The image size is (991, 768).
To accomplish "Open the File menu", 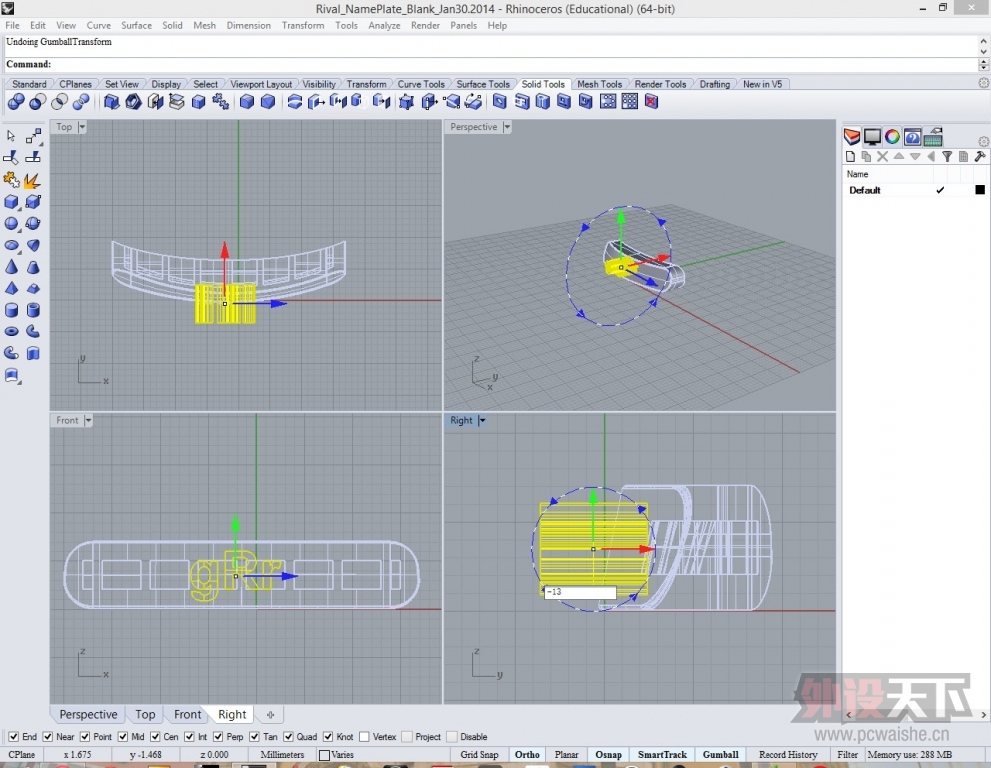I will point(12,25).
